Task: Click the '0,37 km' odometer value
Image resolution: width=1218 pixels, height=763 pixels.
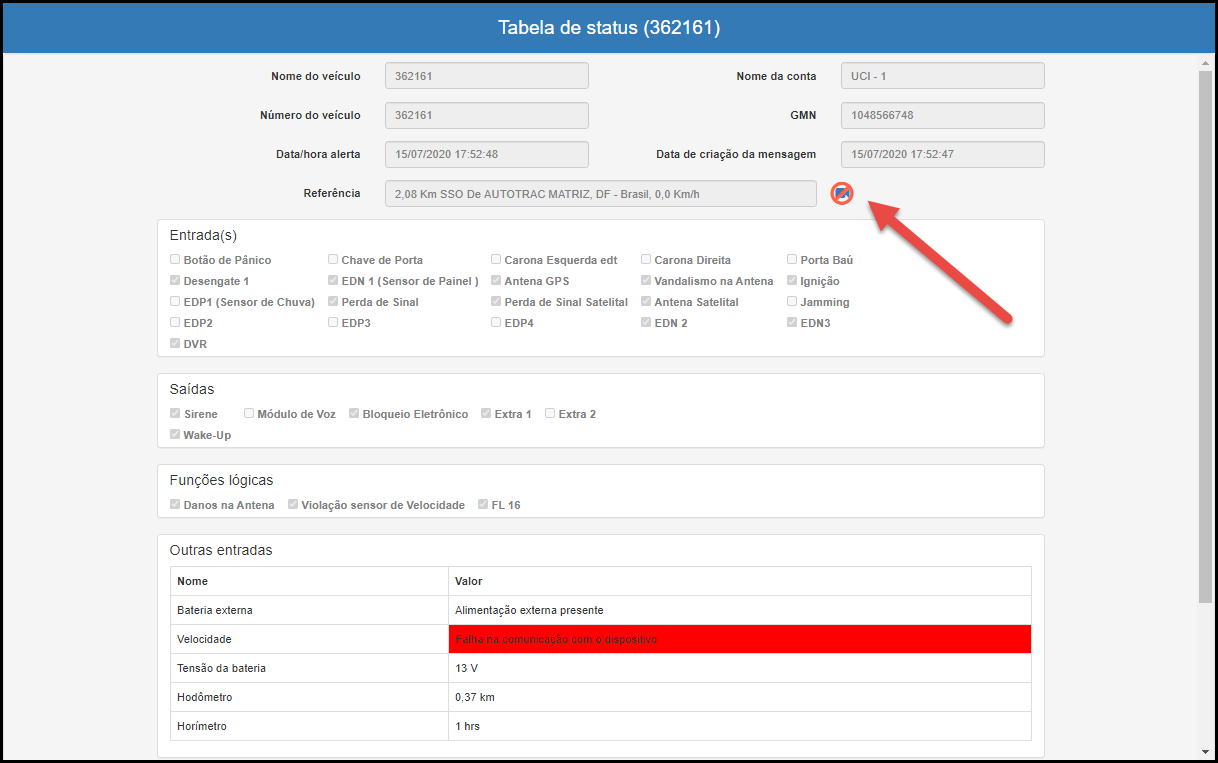Action: click(475, 697)
